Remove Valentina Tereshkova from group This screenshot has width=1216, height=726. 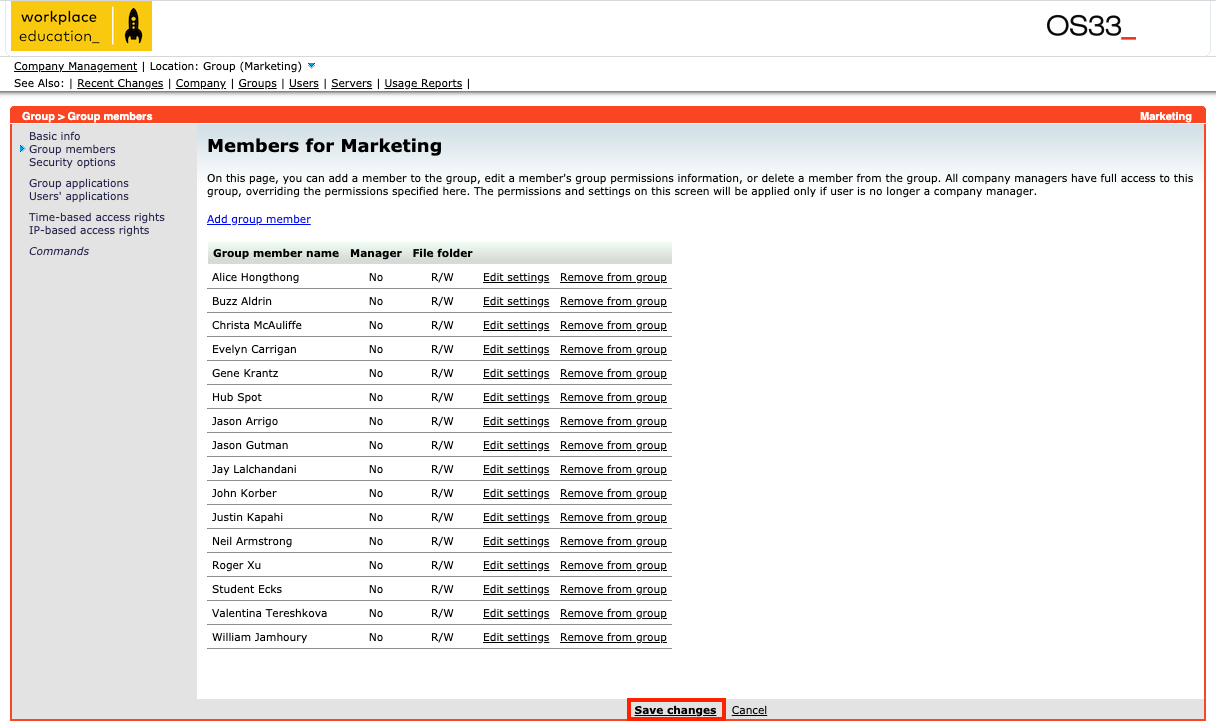coord(613,613)
